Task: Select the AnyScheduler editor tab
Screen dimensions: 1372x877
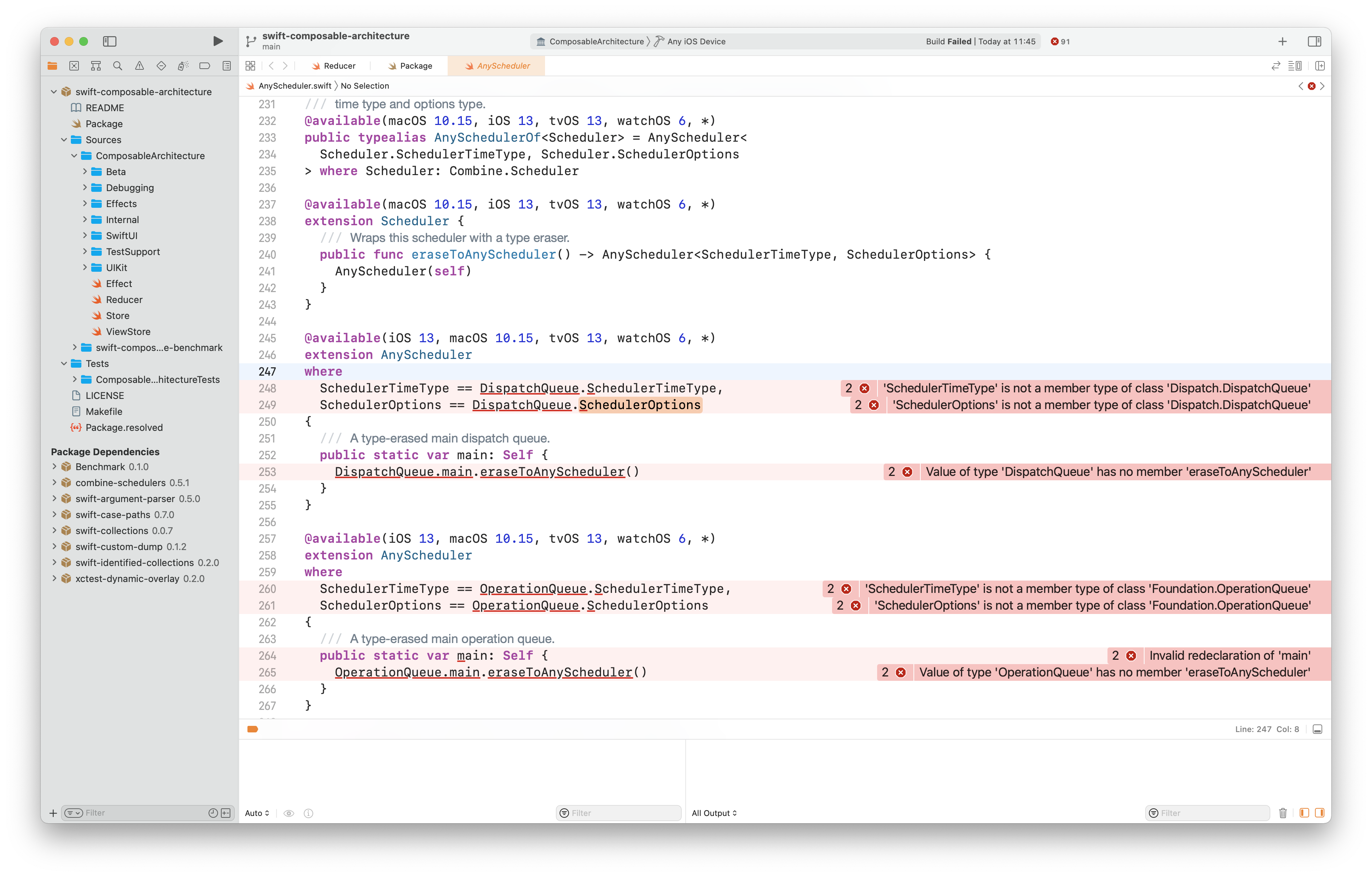Action: 497,65
